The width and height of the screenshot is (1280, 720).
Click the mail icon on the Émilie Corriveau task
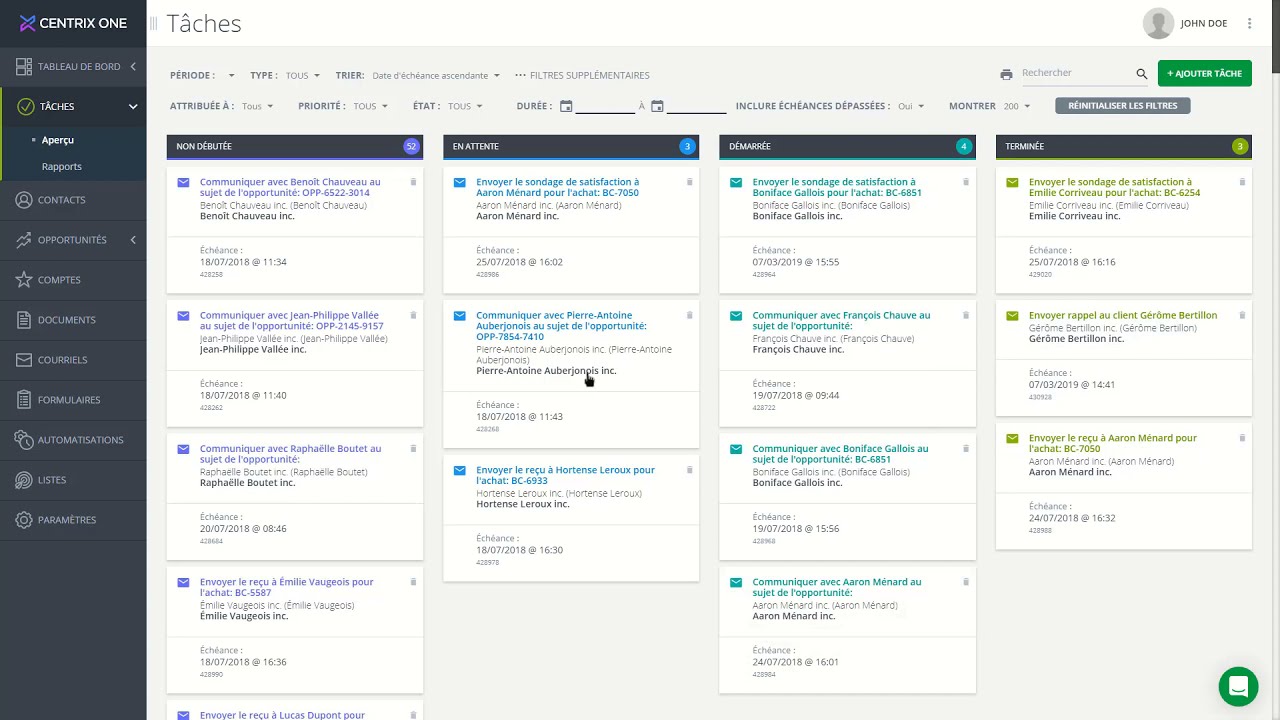click(1012, 182)
